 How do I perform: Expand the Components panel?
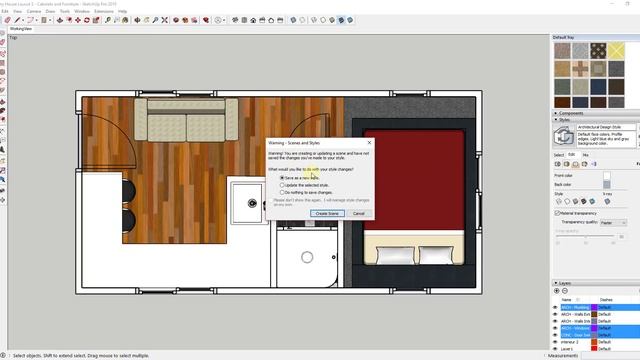coord(556,113)
